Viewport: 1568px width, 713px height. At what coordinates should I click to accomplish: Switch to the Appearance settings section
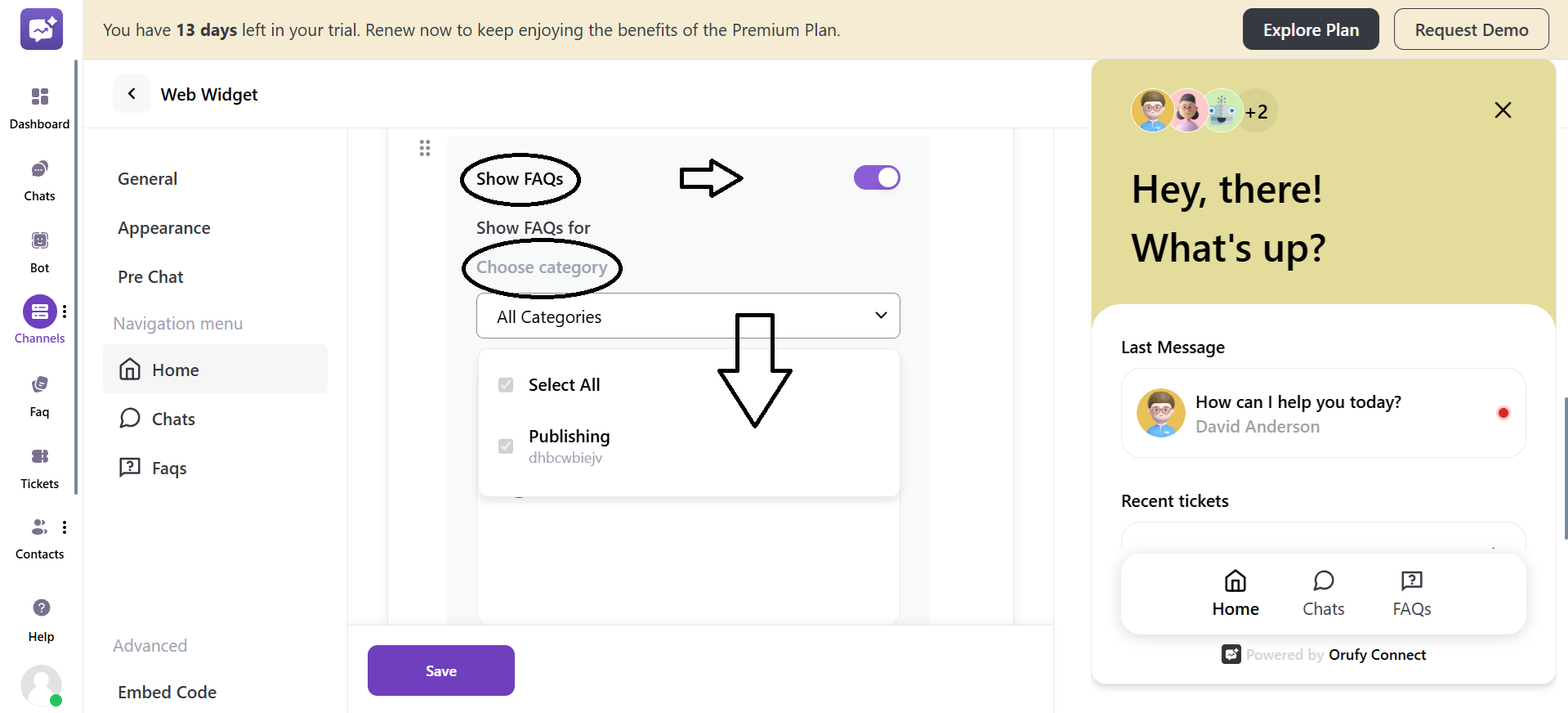[x=163, y=227]
